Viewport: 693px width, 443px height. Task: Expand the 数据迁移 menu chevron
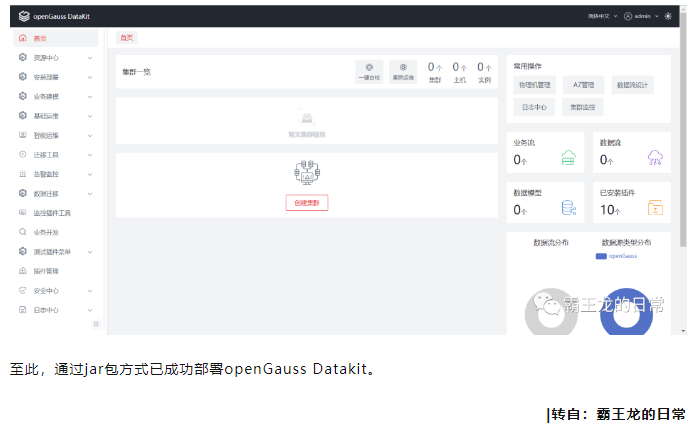[x=90, y=194]
